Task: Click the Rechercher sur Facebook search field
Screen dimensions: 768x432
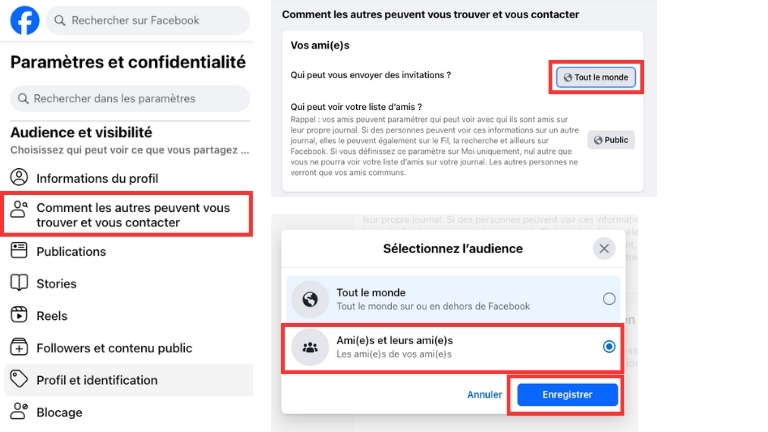Action: (x=149, y=20)
